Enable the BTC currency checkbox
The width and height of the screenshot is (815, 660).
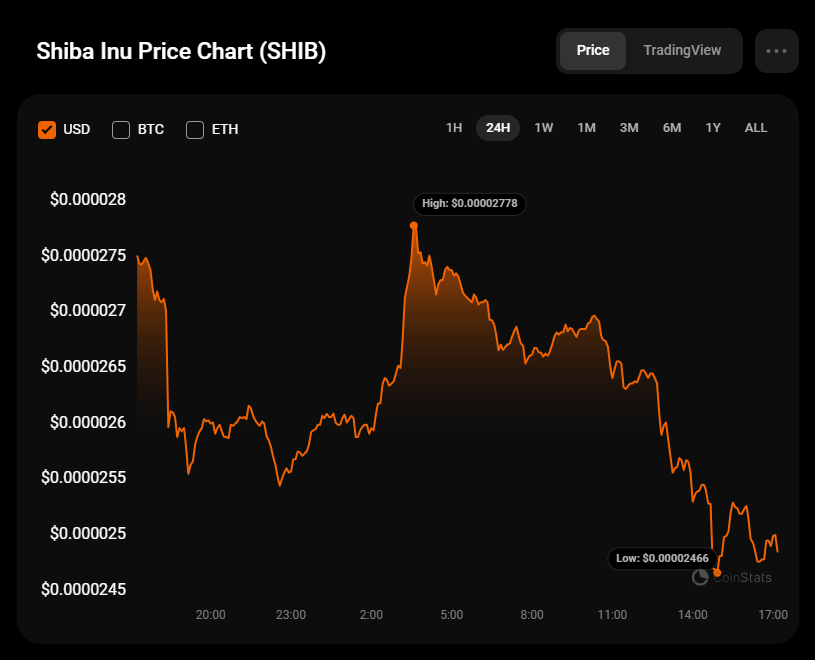click(121, 129)
